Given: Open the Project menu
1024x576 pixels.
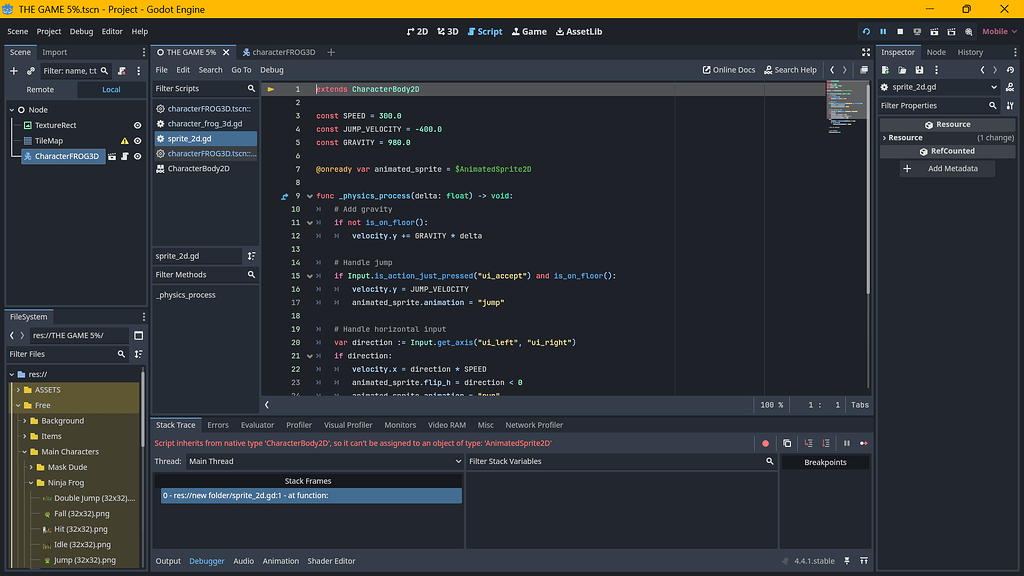Looking at the screenshot, I should 48,31.
